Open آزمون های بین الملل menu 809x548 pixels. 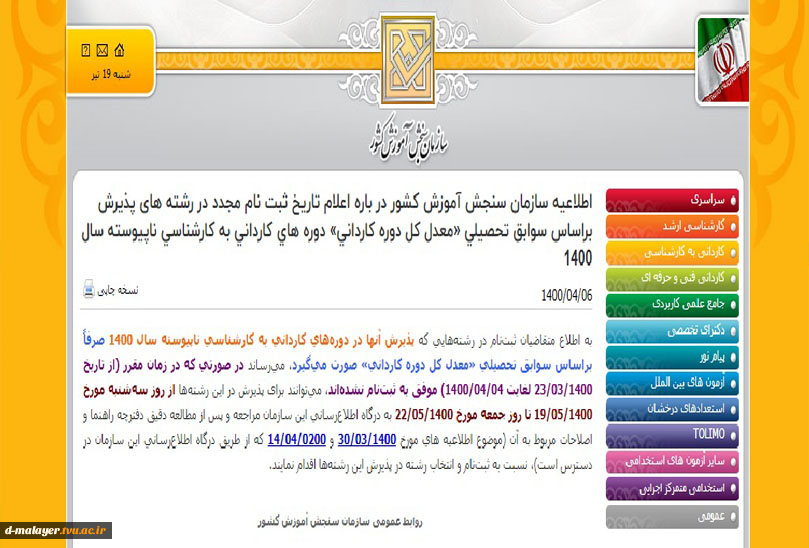pyautogui.click(x=672, y=383)
